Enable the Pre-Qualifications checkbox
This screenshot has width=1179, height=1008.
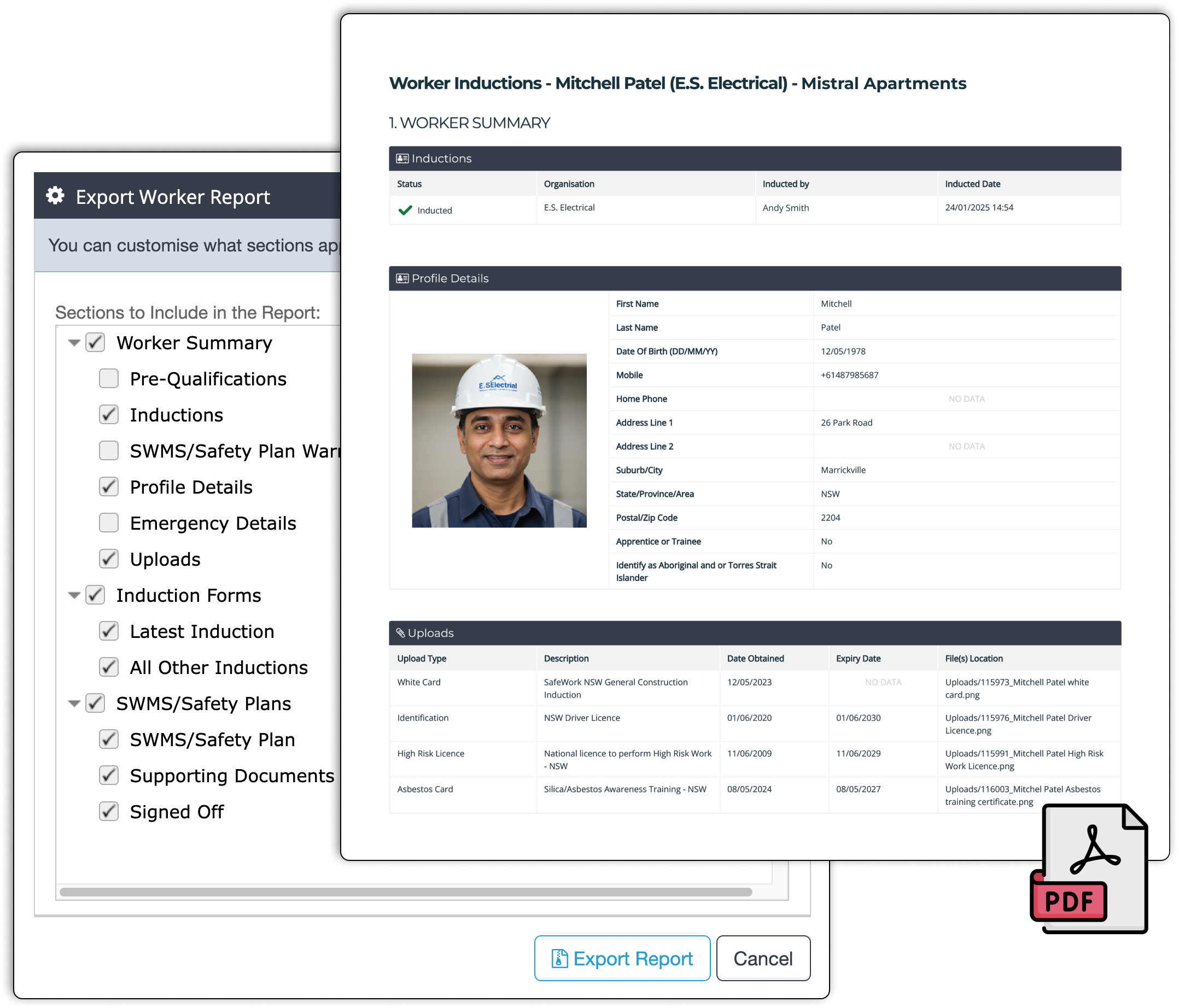[x=109, y=379]
